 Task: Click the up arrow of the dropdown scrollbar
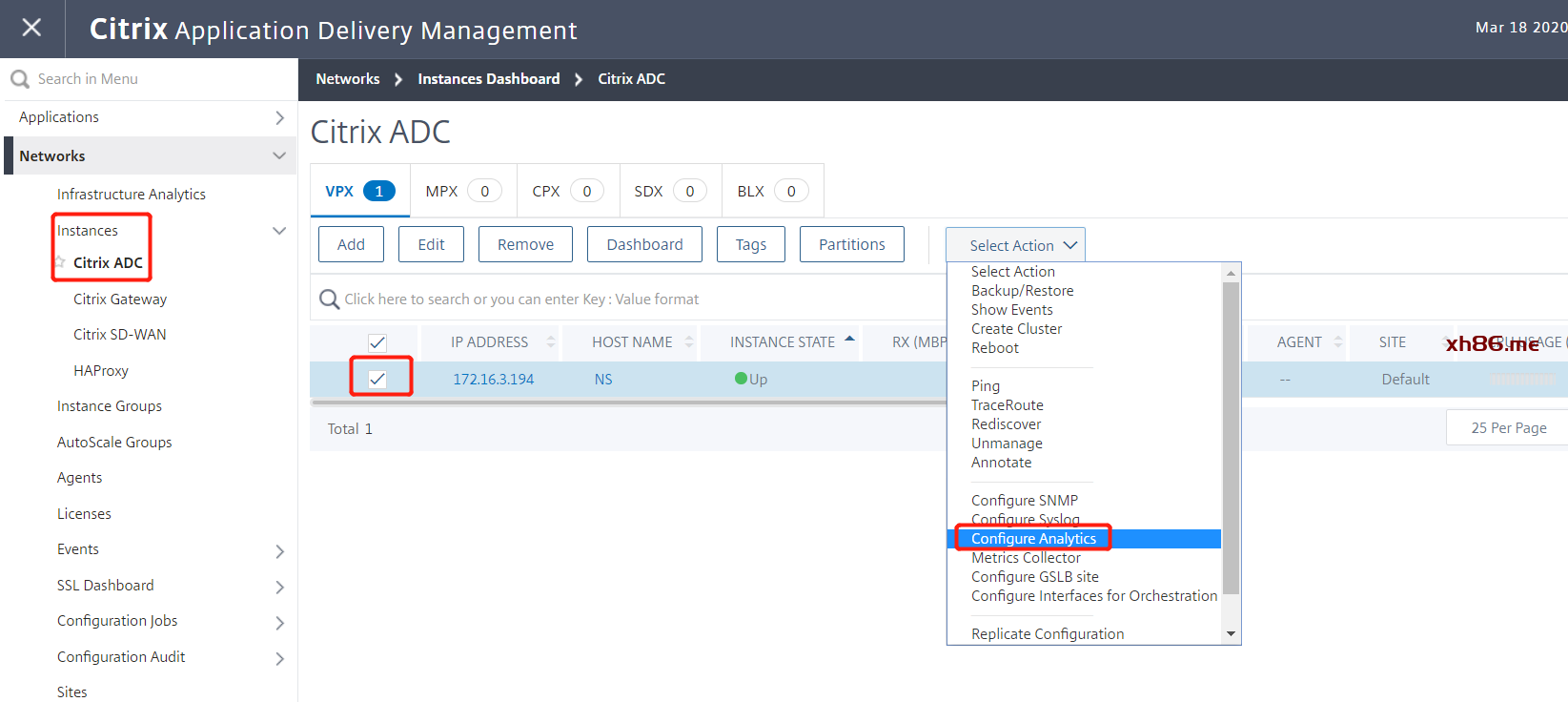1231,273
